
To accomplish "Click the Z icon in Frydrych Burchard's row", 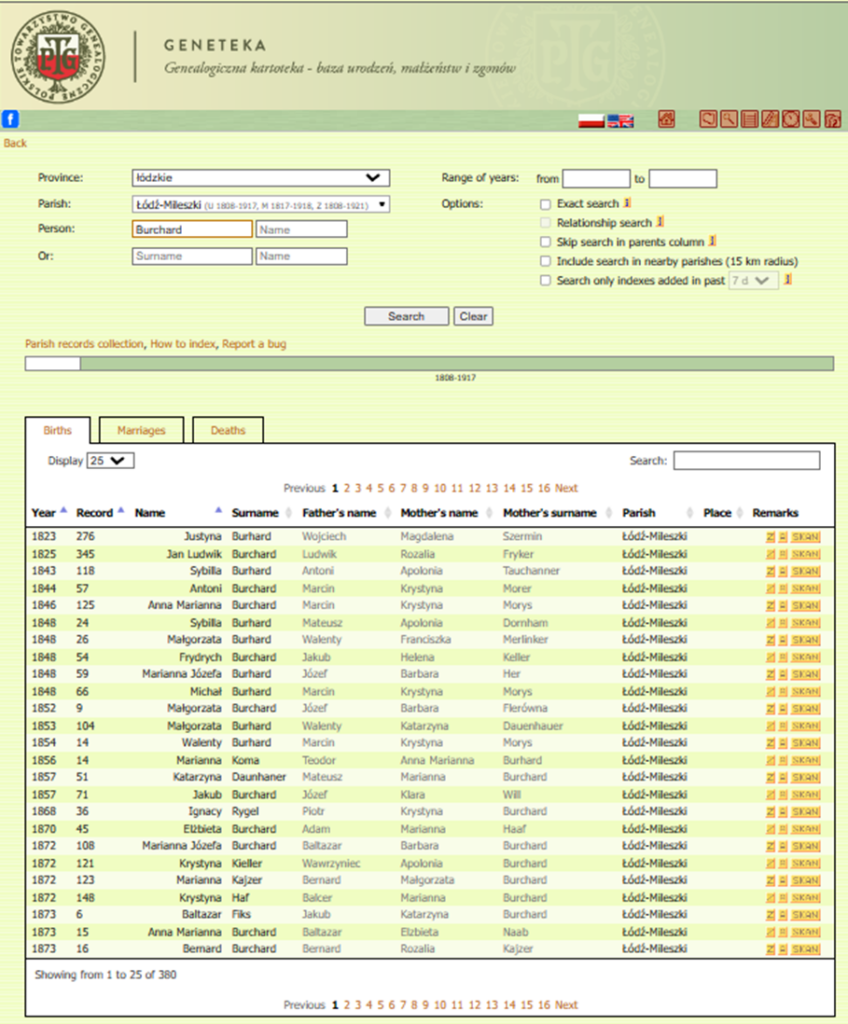I will pos(770,658).
